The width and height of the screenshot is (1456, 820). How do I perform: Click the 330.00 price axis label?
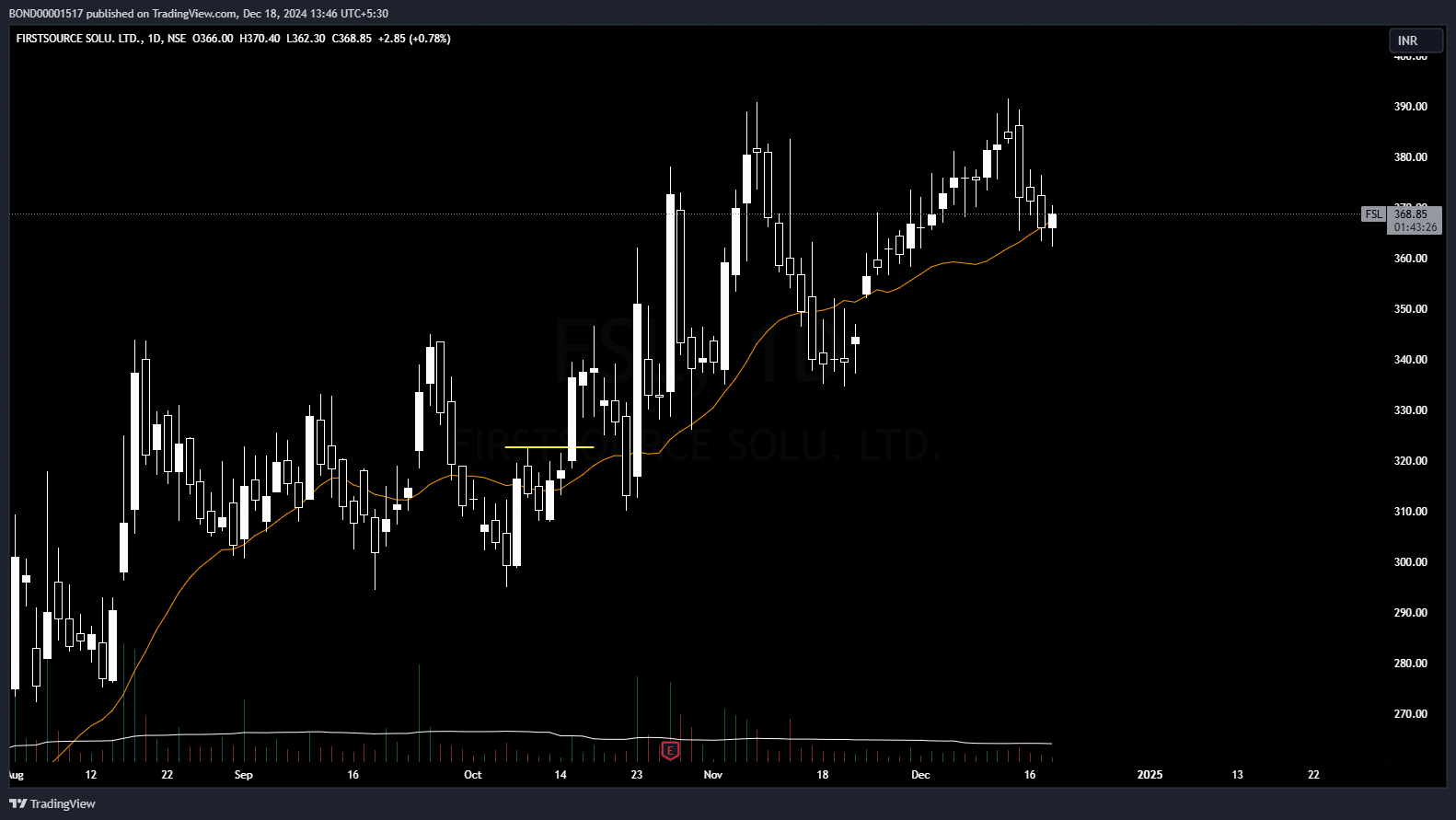tap(1410, 410)
